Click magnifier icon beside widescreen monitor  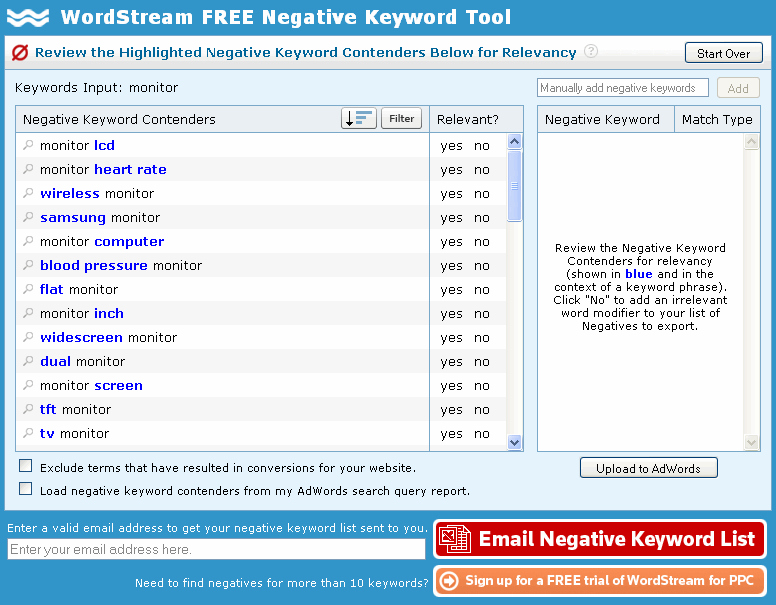coord(28,337)
